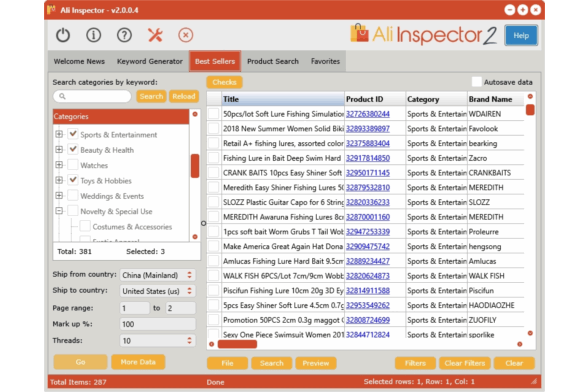Image resolution: width=588 pixels, height=392 pixels.
Task: Switch to Welcome News tab
Action: [x=79, y=61]
